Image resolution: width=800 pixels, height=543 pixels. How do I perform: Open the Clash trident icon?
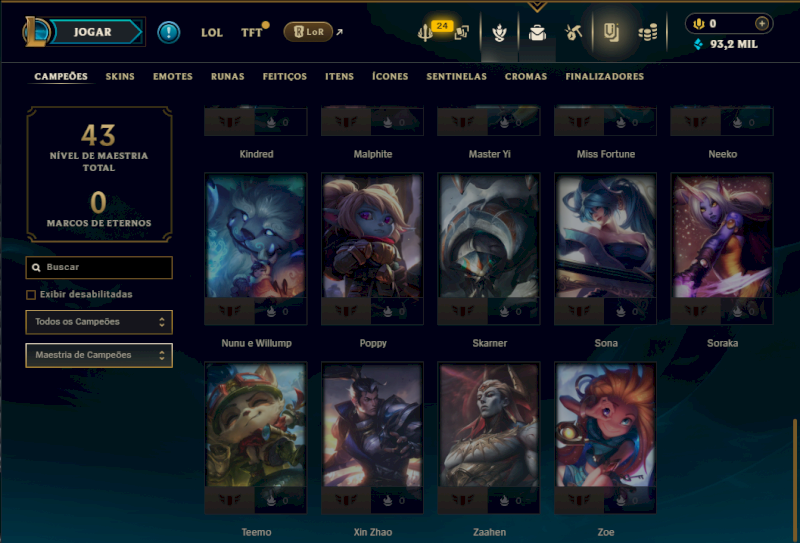pyautogui.click(x=425, y=32)
